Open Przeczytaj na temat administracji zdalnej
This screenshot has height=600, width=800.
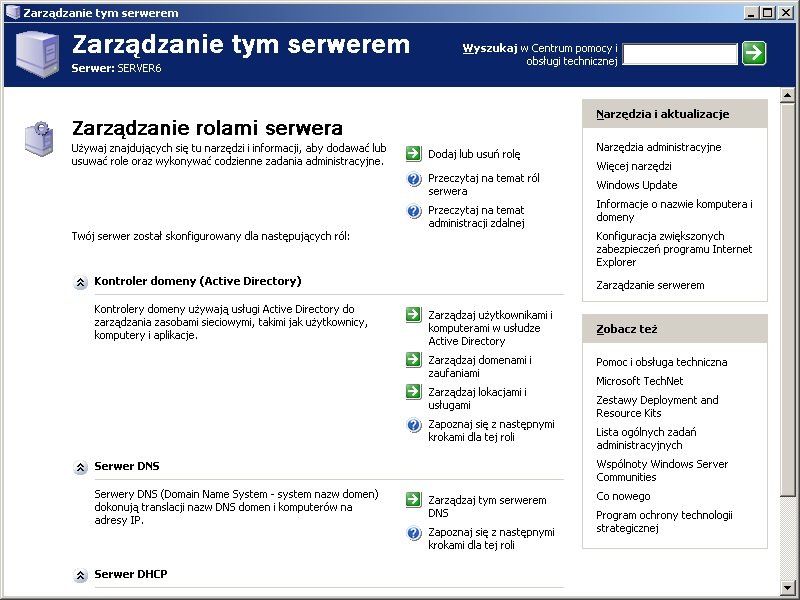[x=477, y=216]
